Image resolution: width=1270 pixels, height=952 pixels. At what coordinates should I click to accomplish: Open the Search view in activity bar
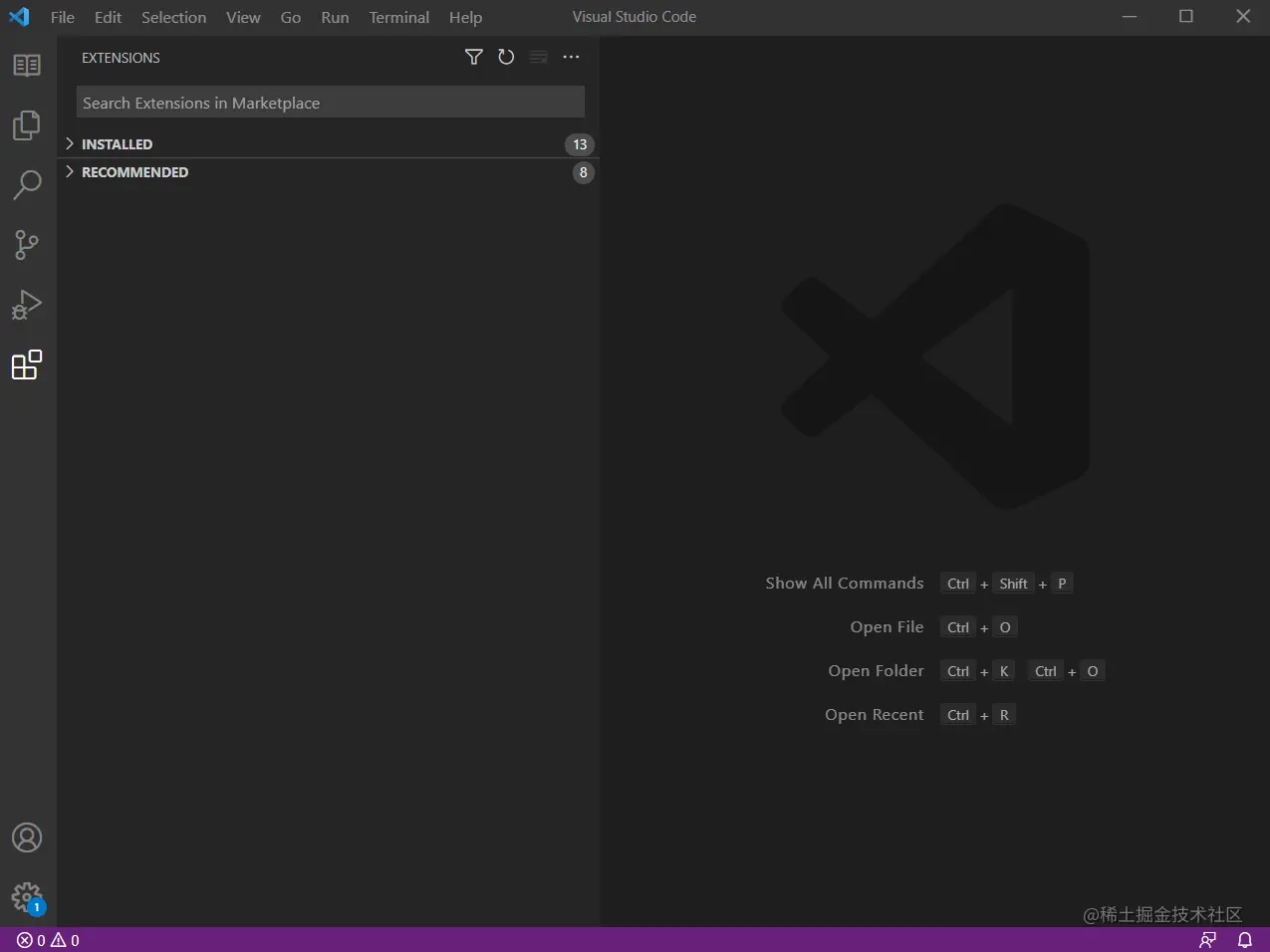pyautogui.click(x=27, y=185)
